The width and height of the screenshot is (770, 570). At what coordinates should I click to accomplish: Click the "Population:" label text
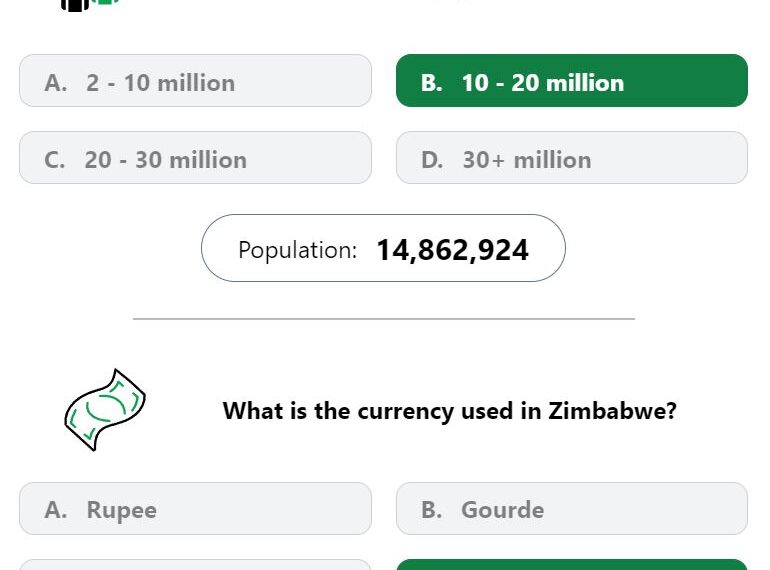coord(298,250)
